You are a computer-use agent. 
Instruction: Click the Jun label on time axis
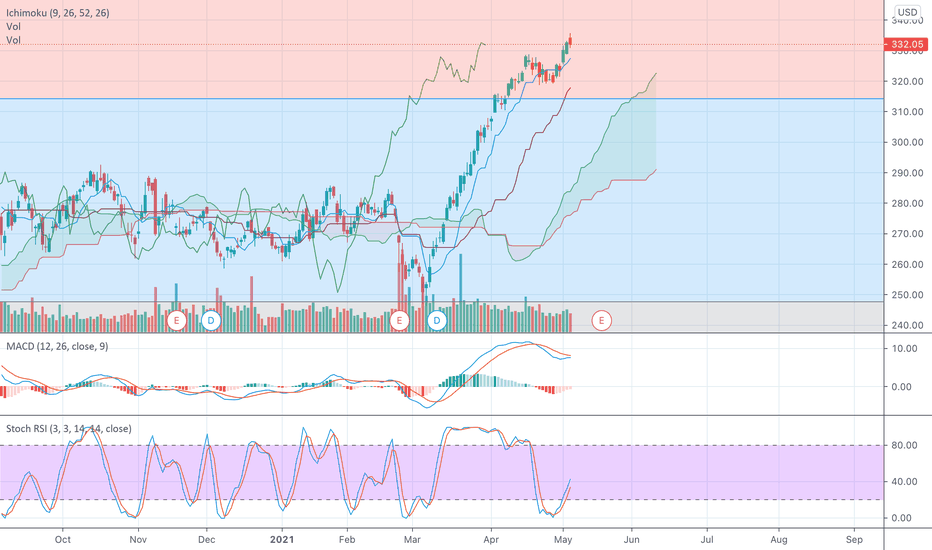click(631, 539)
